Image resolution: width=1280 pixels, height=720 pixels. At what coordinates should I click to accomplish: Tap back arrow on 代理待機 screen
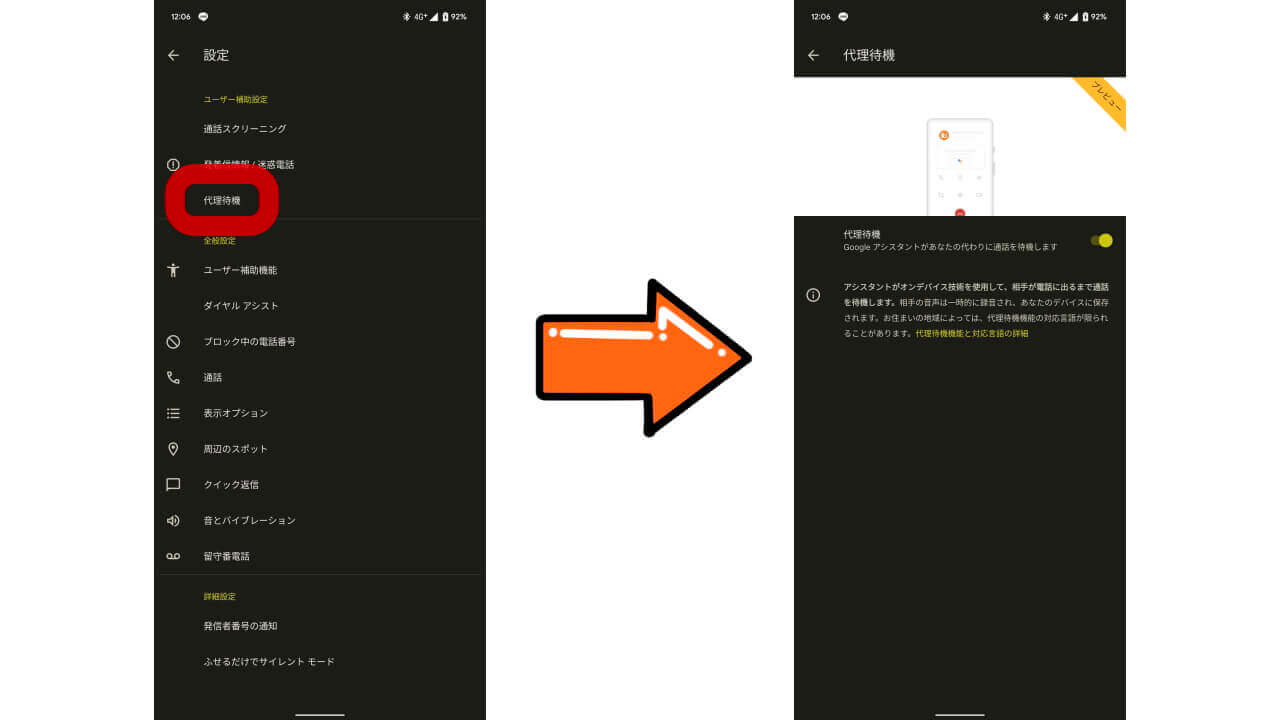point(813,56)
